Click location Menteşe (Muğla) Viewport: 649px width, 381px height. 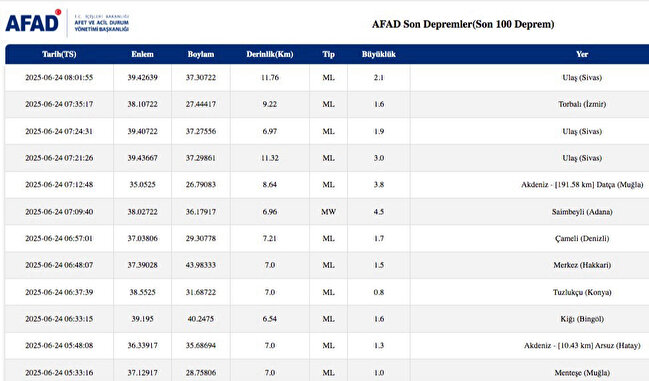coord(582,373)
